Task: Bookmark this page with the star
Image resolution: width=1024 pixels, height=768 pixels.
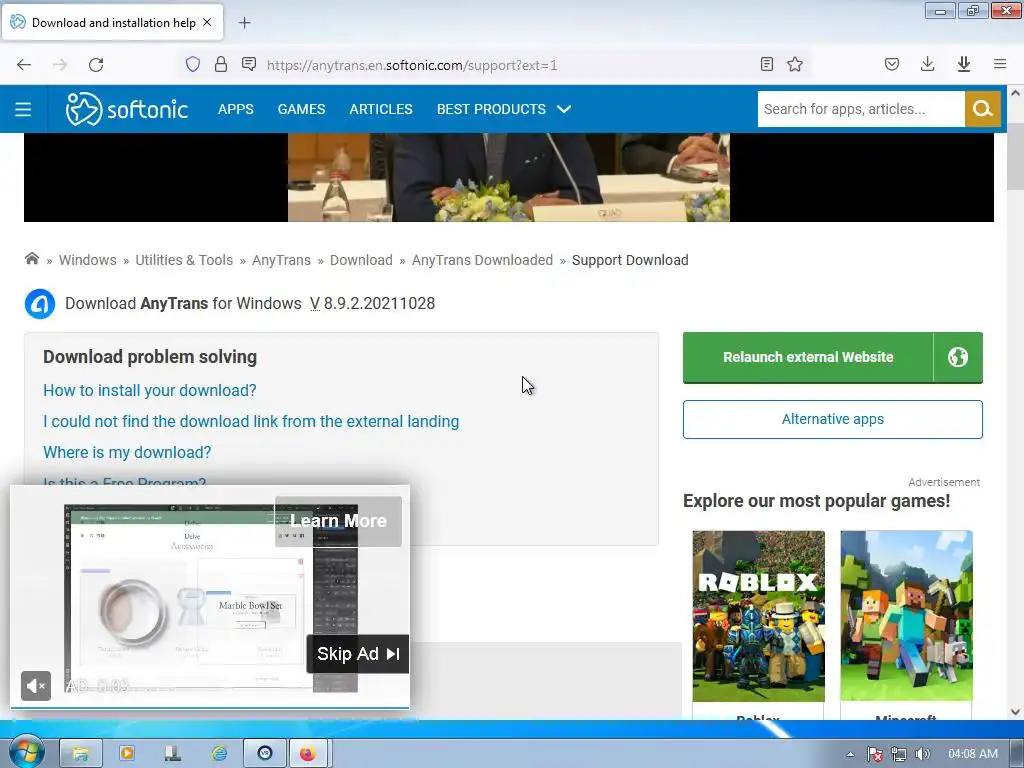Action: click(795, 64)
